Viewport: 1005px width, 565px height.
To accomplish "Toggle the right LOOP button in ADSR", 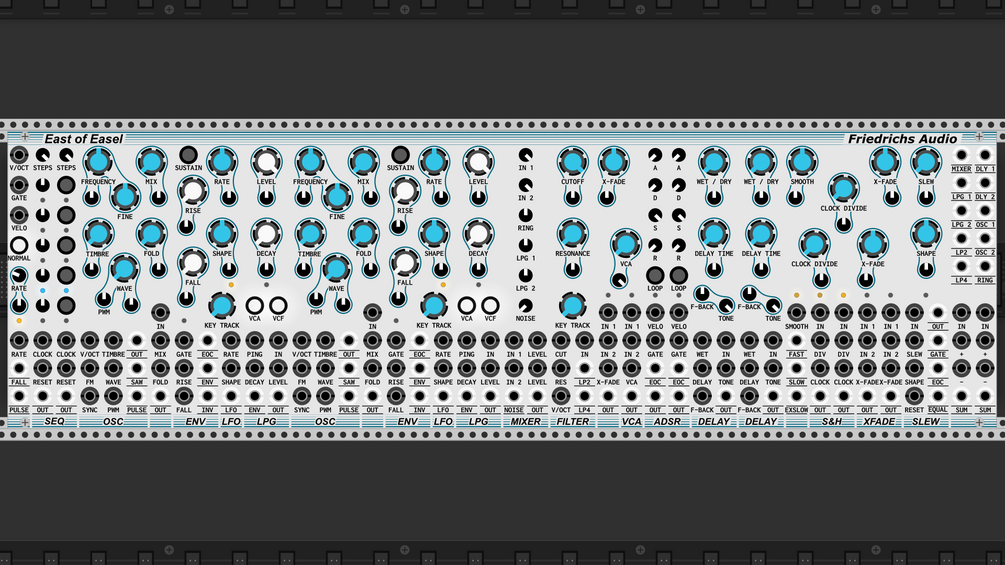I will (678, 275).
